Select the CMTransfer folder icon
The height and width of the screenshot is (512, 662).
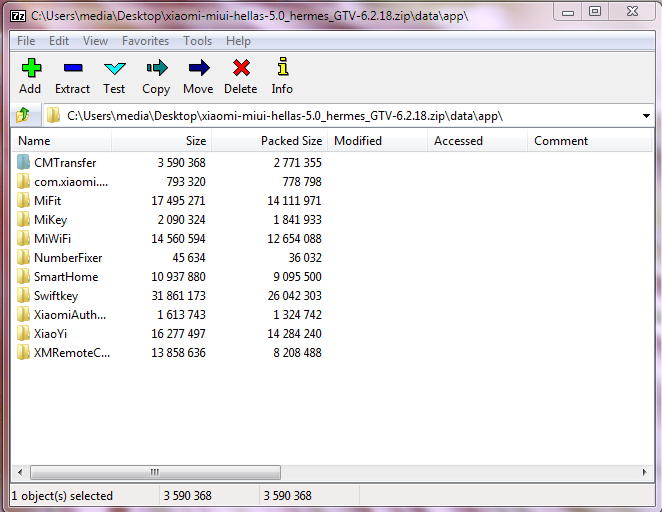click(24, 162)
